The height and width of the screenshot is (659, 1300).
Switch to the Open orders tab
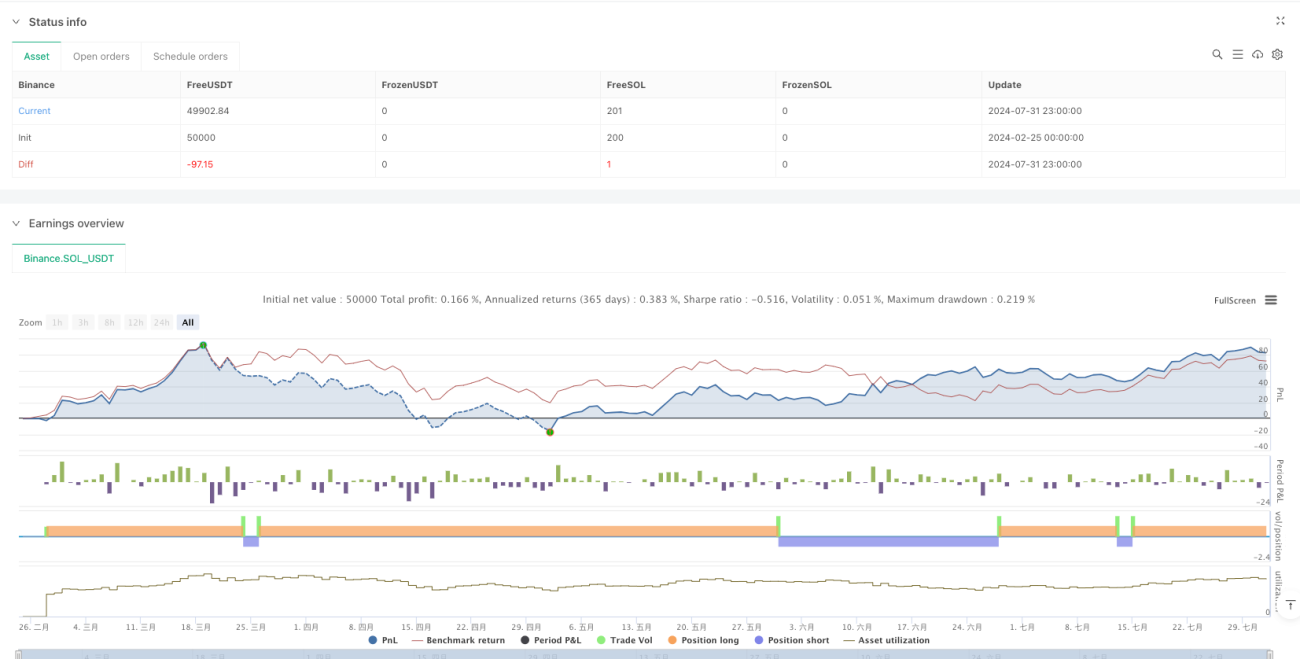[x=101, y=56]
